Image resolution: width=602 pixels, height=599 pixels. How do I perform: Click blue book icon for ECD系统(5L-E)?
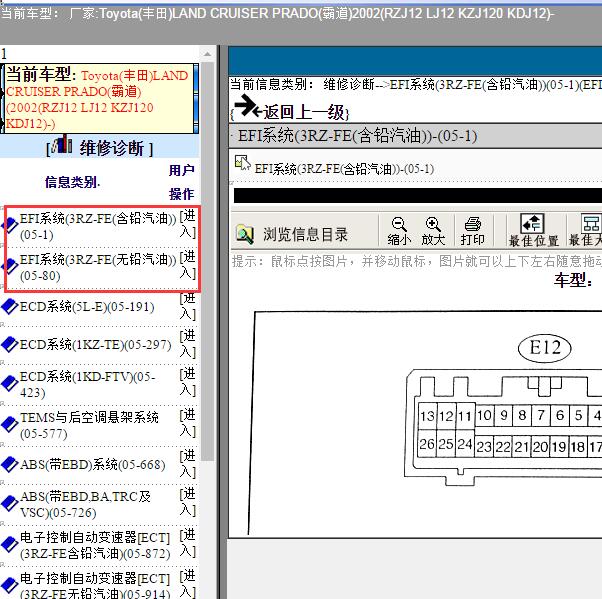pyautogui.click(x=10, y=307)
